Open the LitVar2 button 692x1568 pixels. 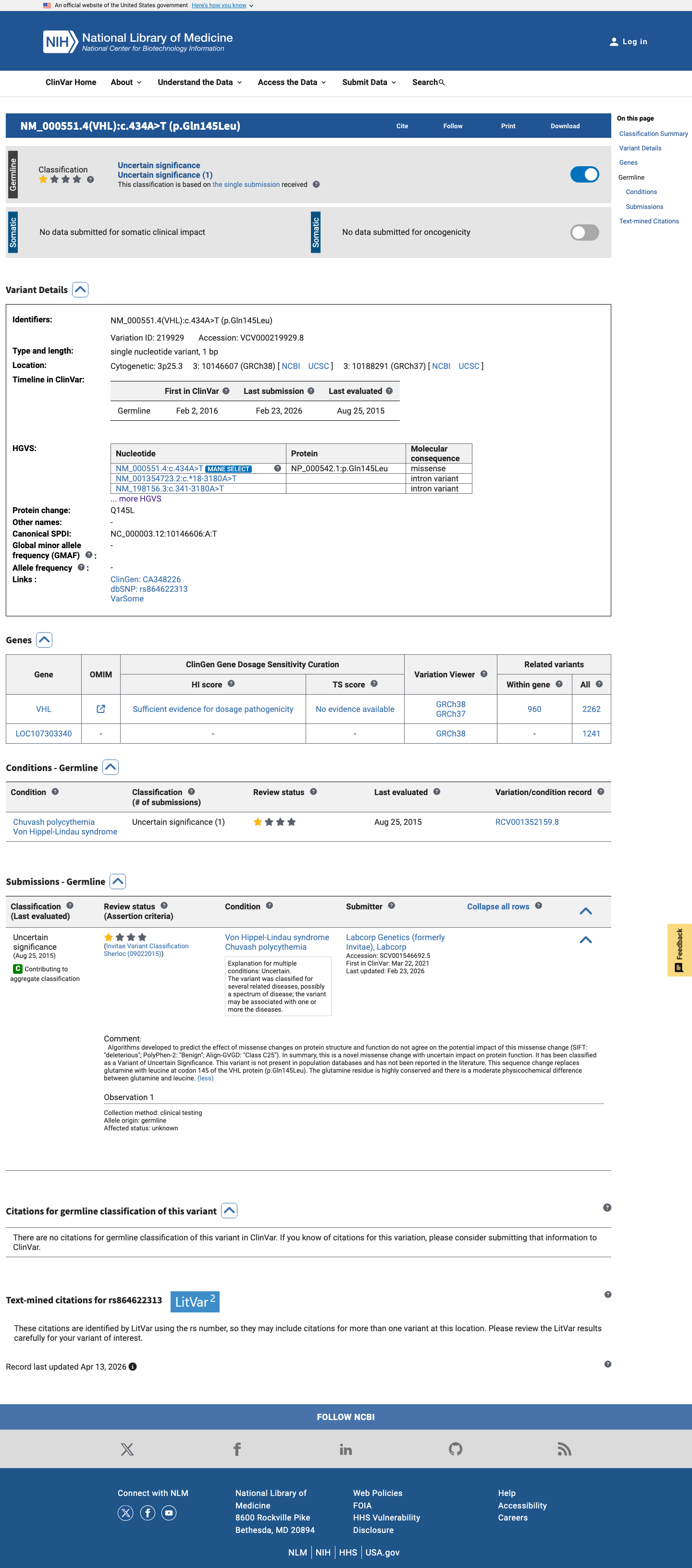tap(195, 1302)
